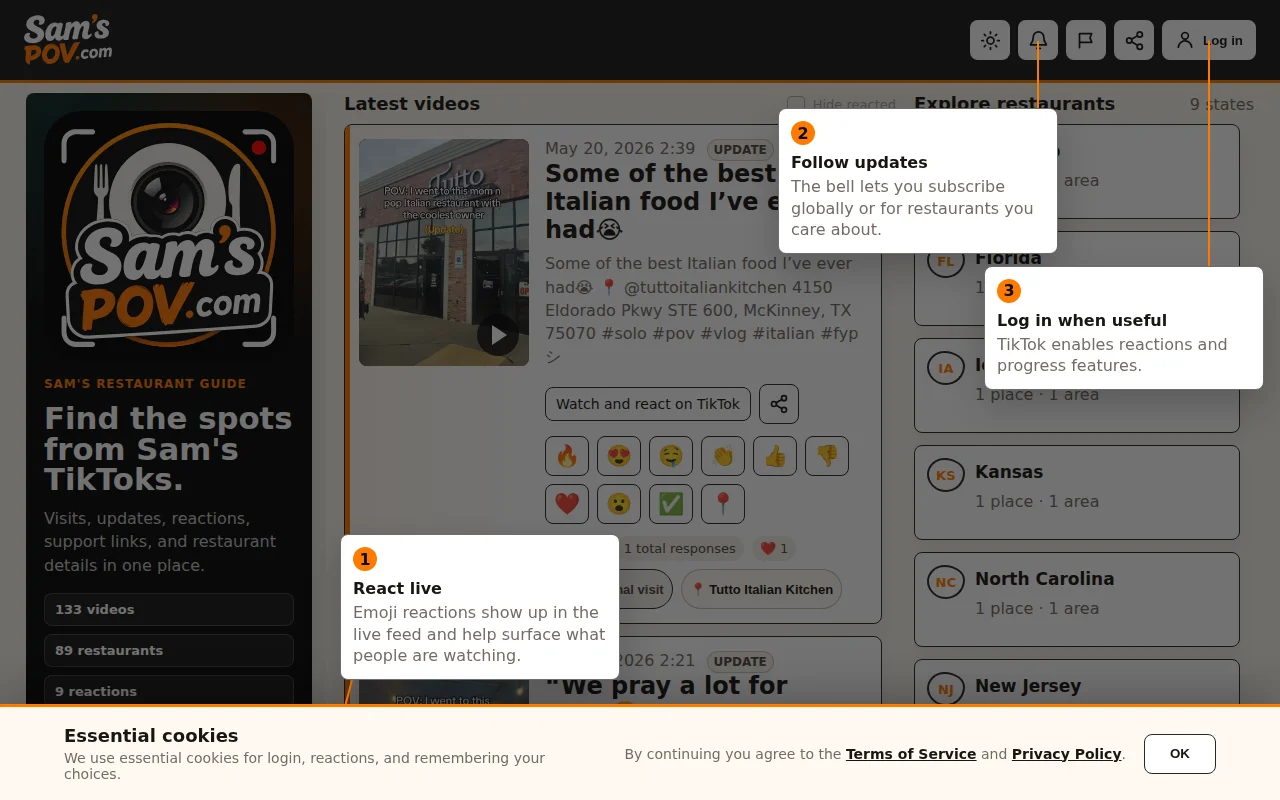Toggle the Hide reacted checkbox
Image resolution: width=1280 pixels, height=800 pixels.
pyautogui.click(x=796, y=104)
